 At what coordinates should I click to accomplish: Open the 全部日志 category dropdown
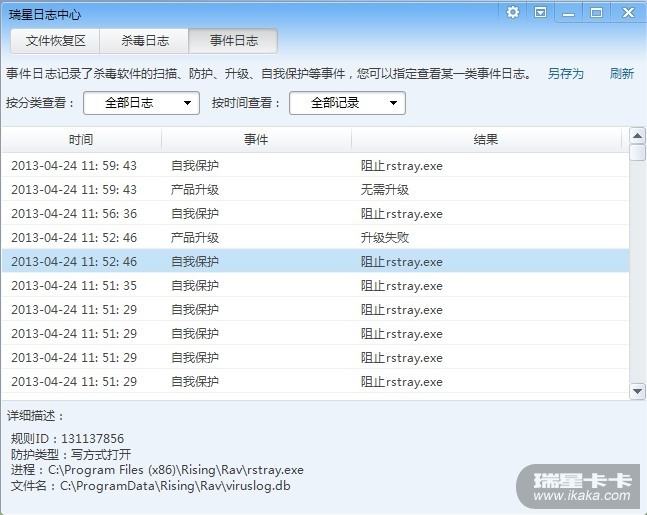click(142, 103)
